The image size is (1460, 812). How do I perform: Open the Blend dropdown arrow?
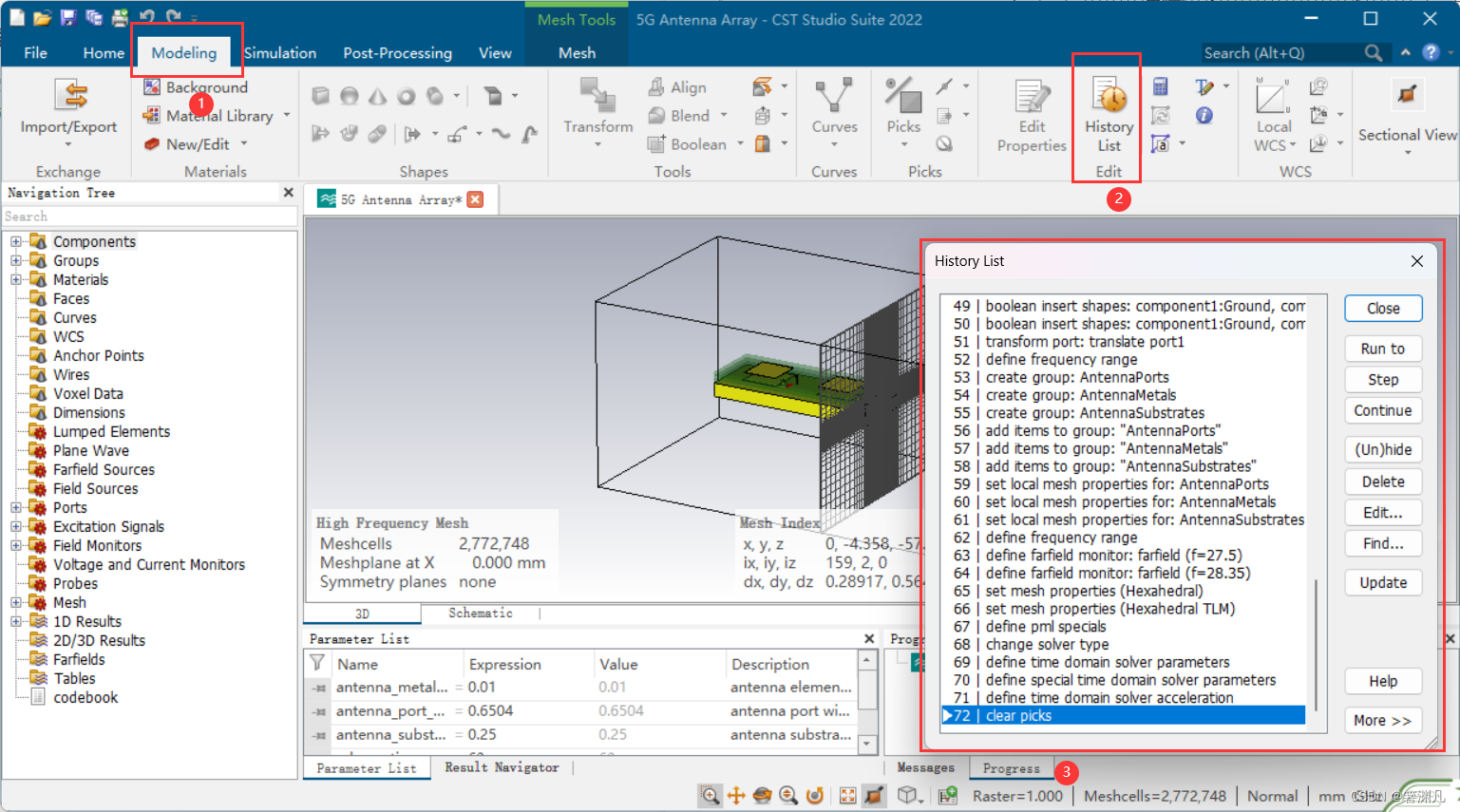tap(724, 116)
